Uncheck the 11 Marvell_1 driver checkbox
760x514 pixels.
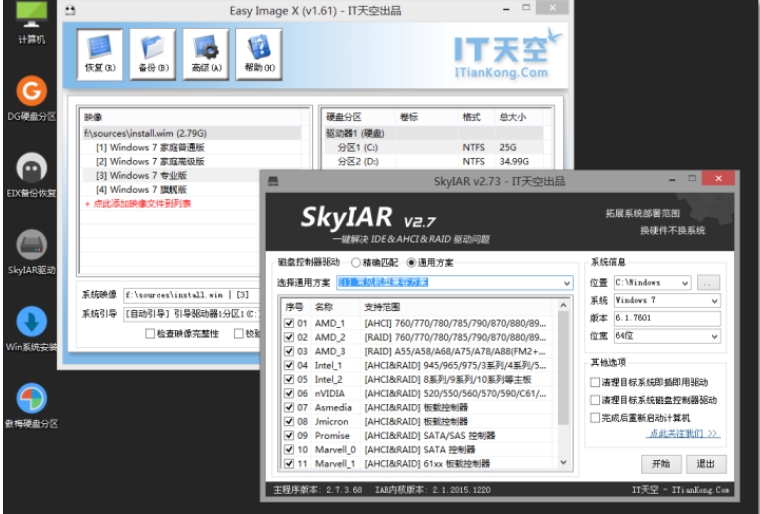[x=289, y=464]
